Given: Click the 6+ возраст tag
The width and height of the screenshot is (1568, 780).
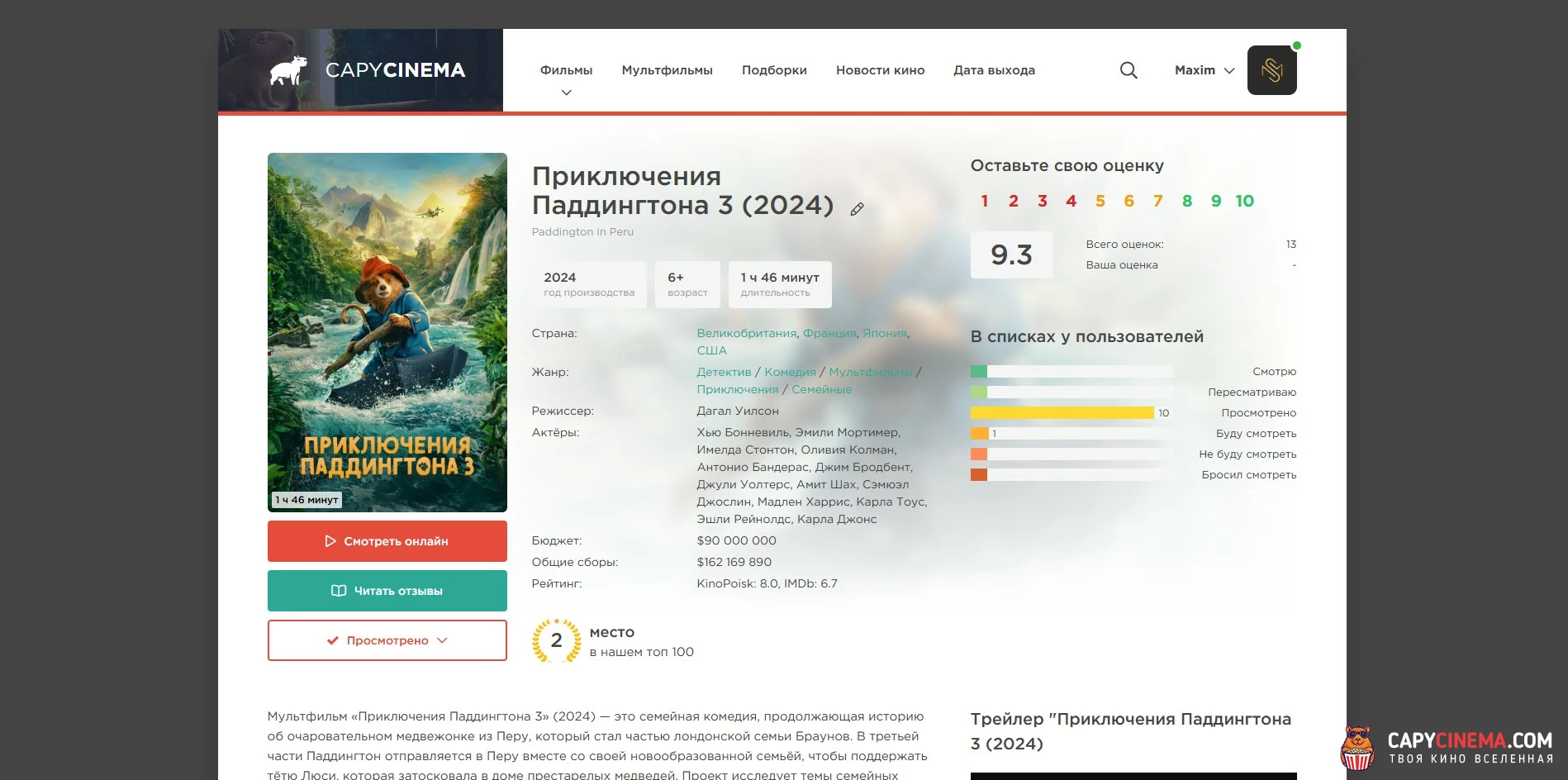Looking at the screenshot, I should coord(687,284).
